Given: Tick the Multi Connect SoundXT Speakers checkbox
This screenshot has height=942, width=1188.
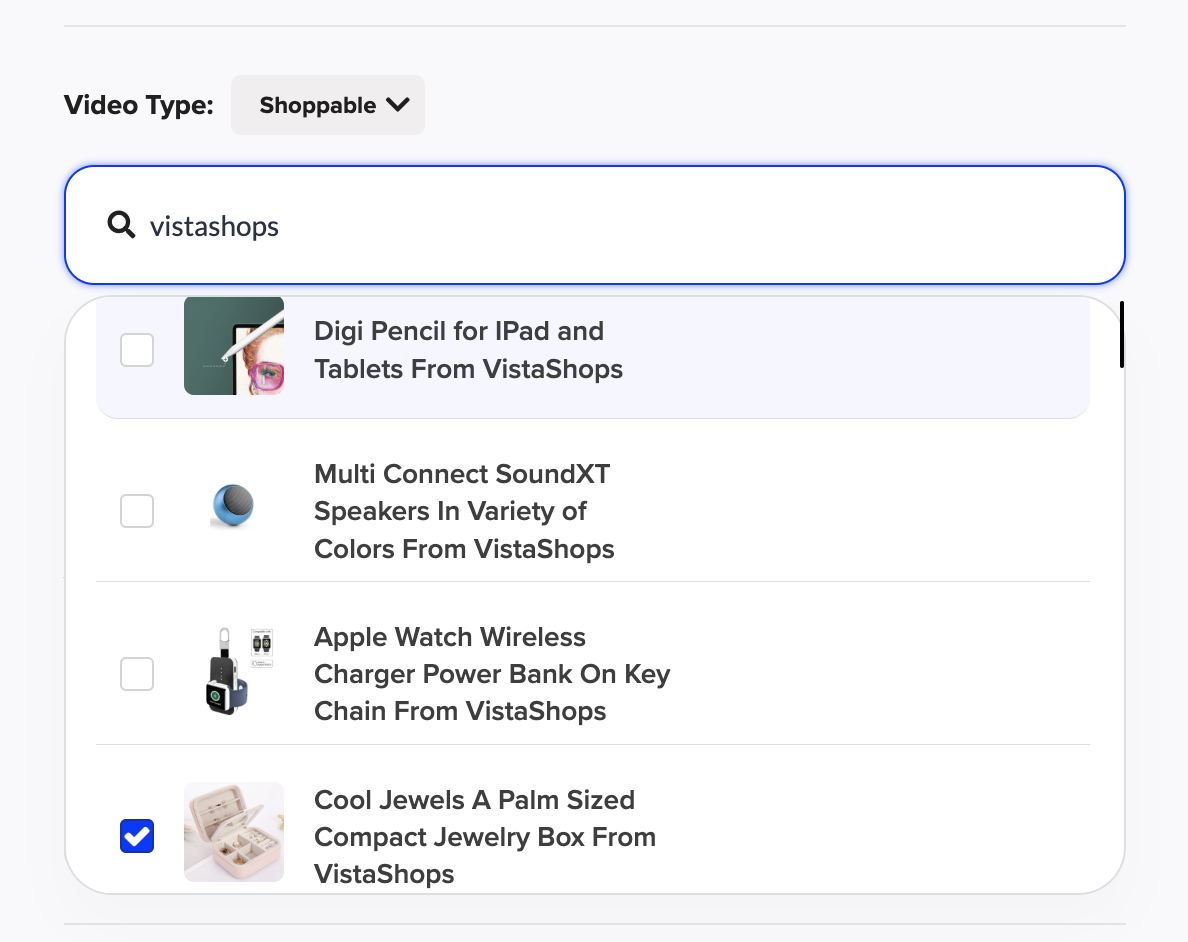Looking at the screenshot, I should click(x=137, y=511).
